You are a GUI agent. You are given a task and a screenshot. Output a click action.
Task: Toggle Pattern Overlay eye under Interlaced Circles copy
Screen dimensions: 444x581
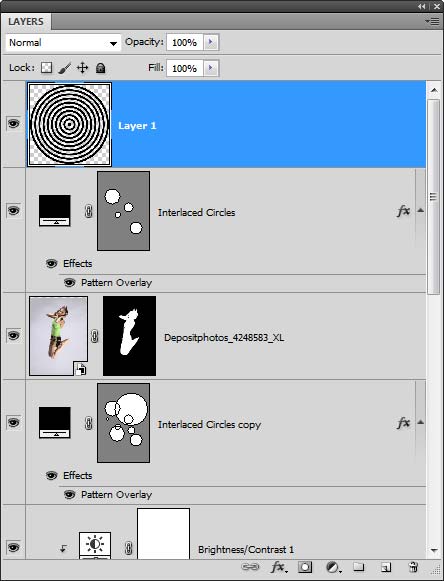(x=69, y=495)
